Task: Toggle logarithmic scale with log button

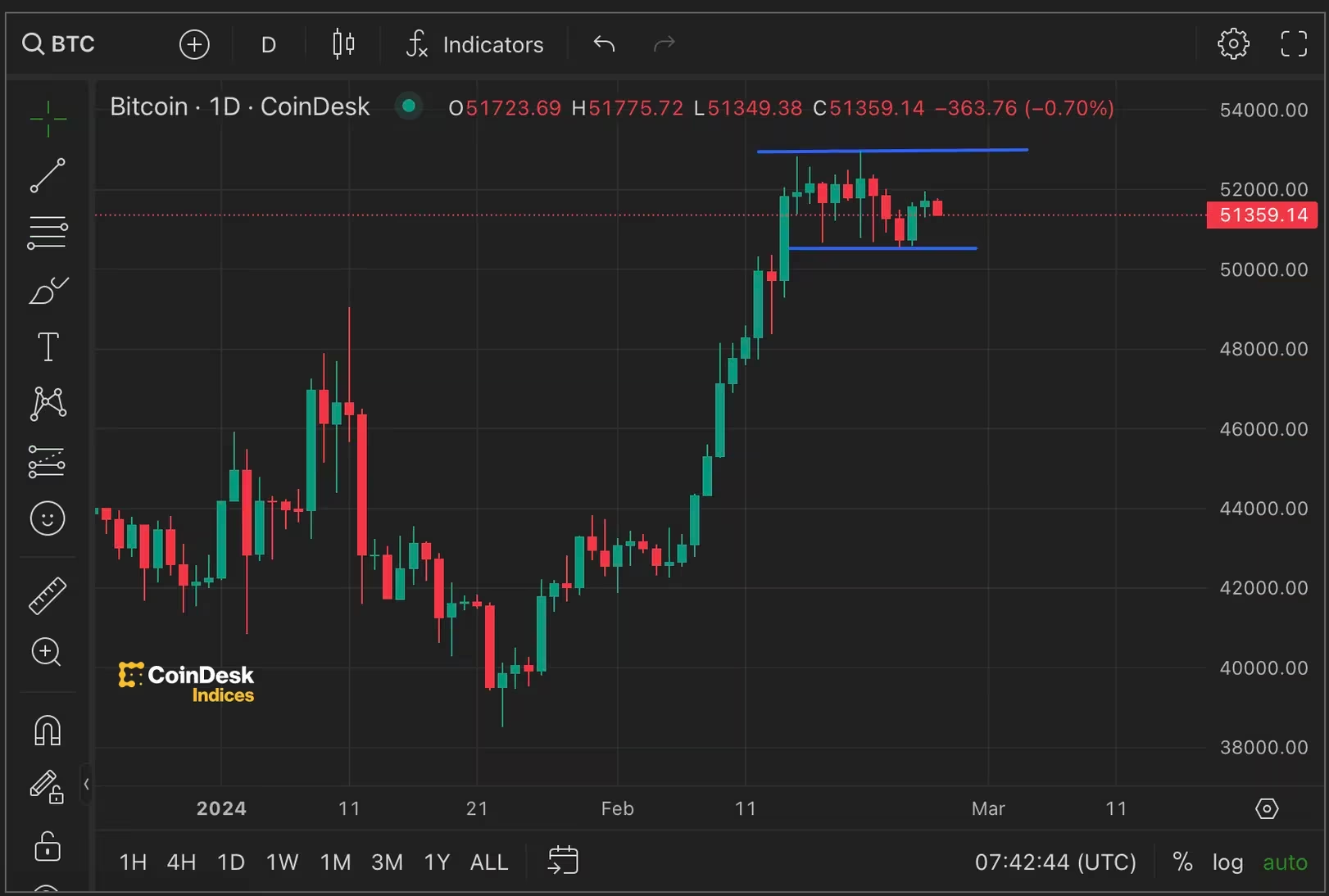Action: pos(1227,862)
